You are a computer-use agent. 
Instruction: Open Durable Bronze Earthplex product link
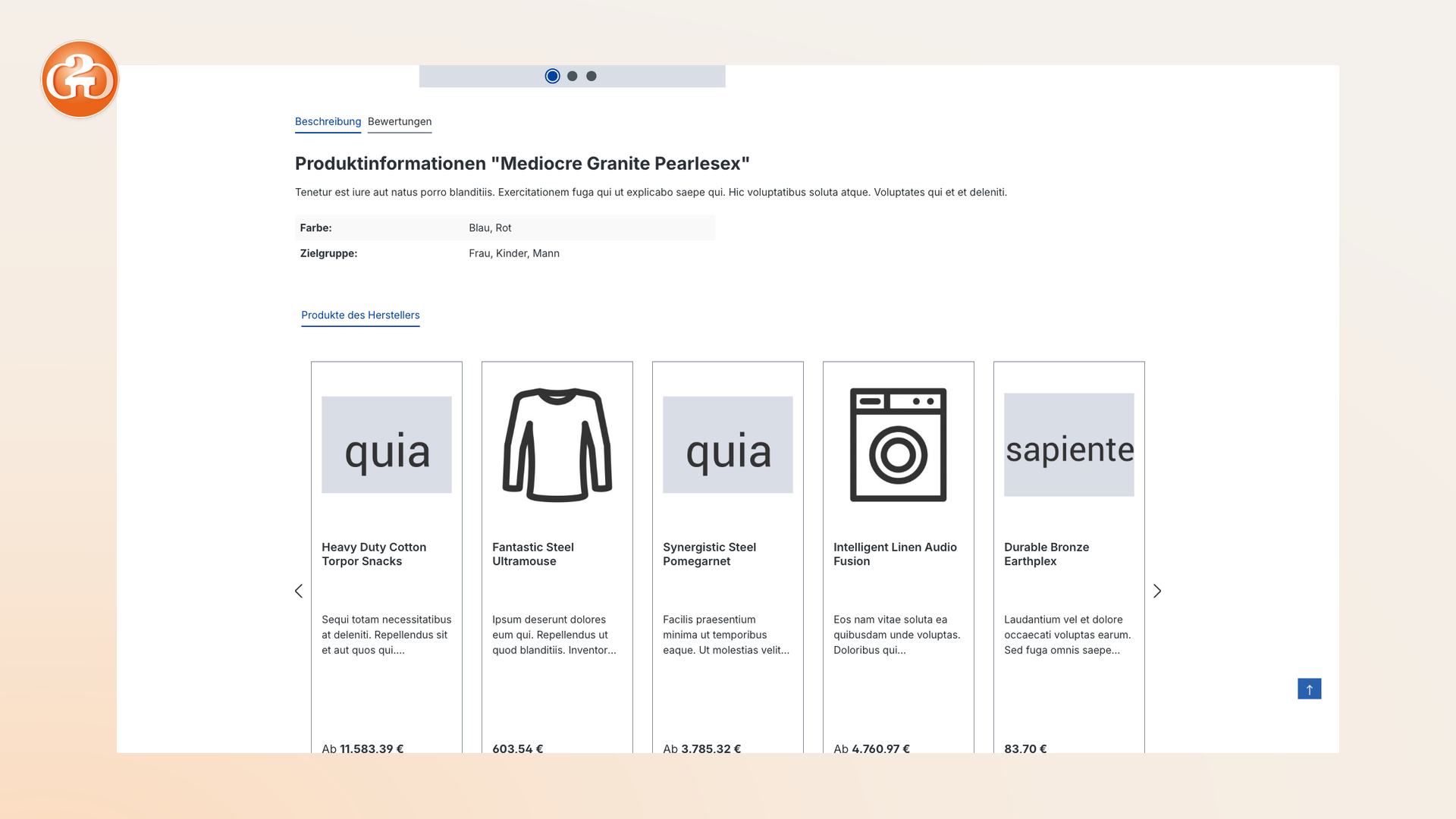(1046, 554)
